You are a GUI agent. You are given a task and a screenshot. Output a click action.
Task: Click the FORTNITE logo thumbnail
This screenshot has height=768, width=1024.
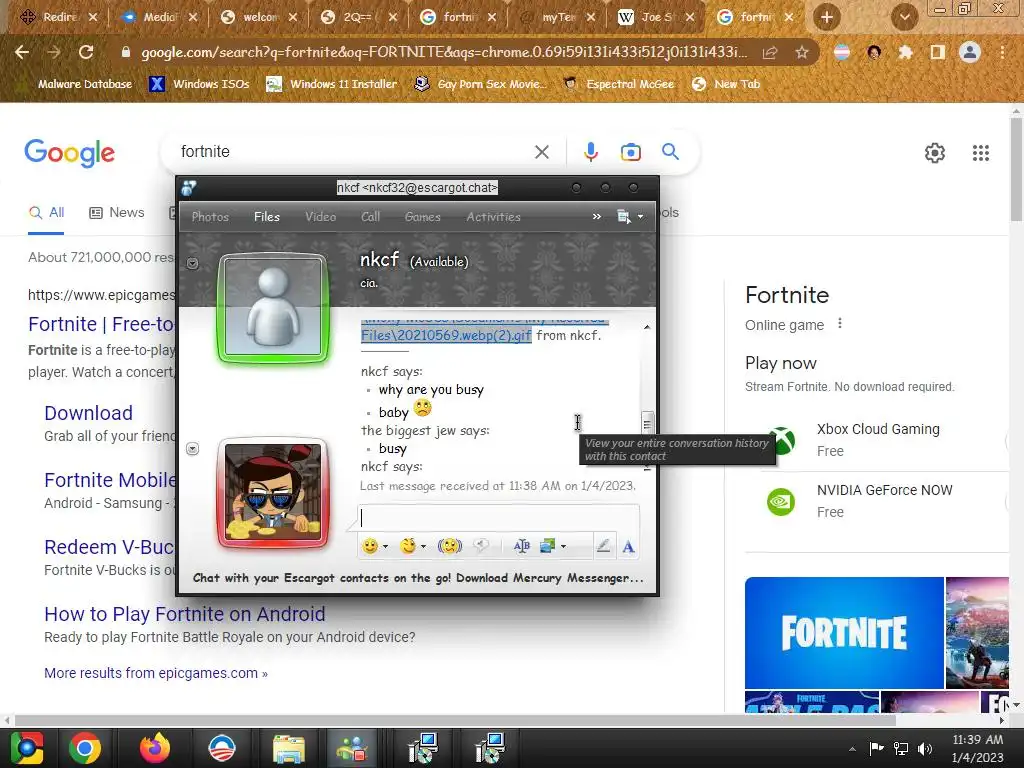pos(844,632)
